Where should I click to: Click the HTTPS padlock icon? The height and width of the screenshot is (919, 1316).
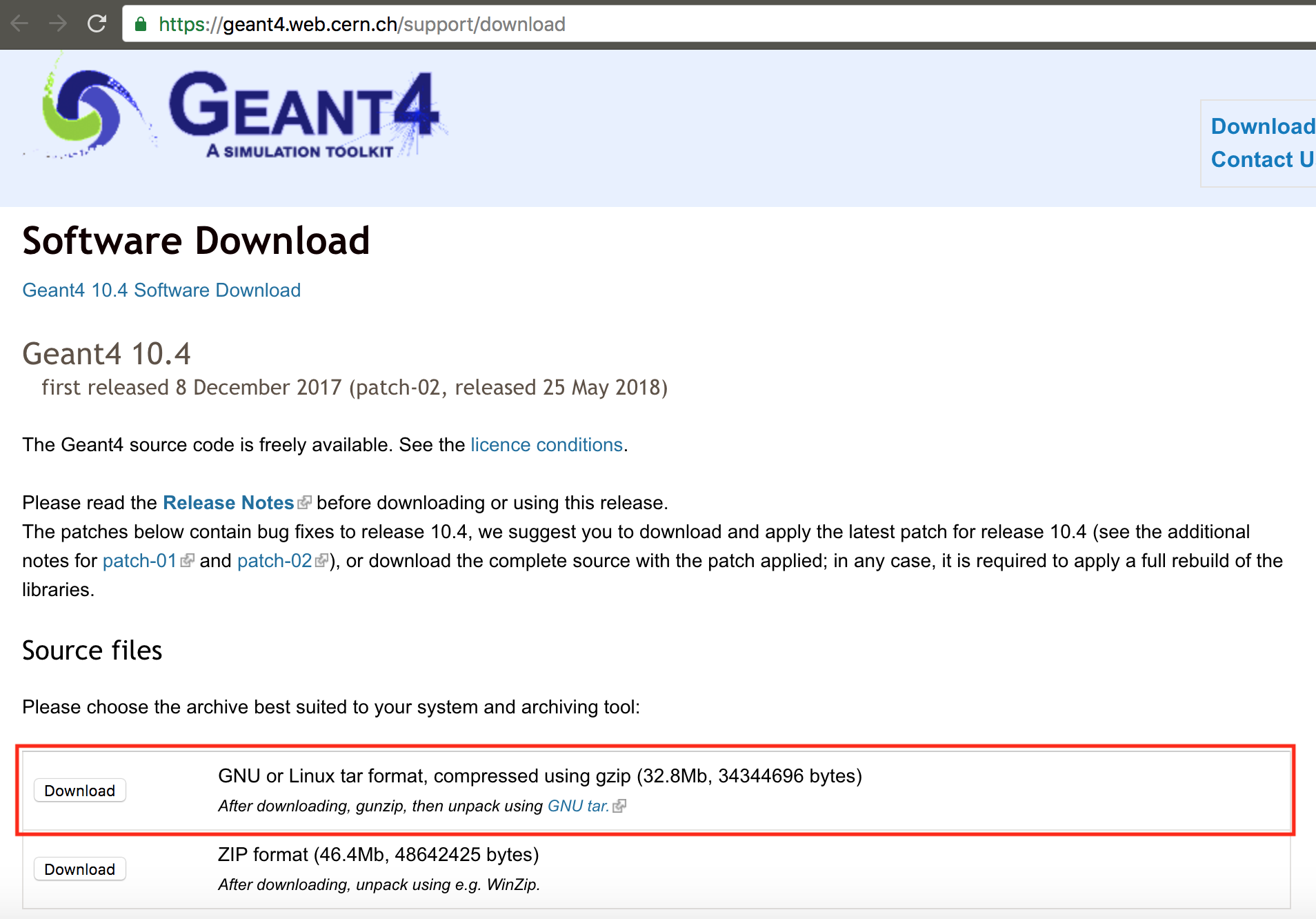(140, 23)
